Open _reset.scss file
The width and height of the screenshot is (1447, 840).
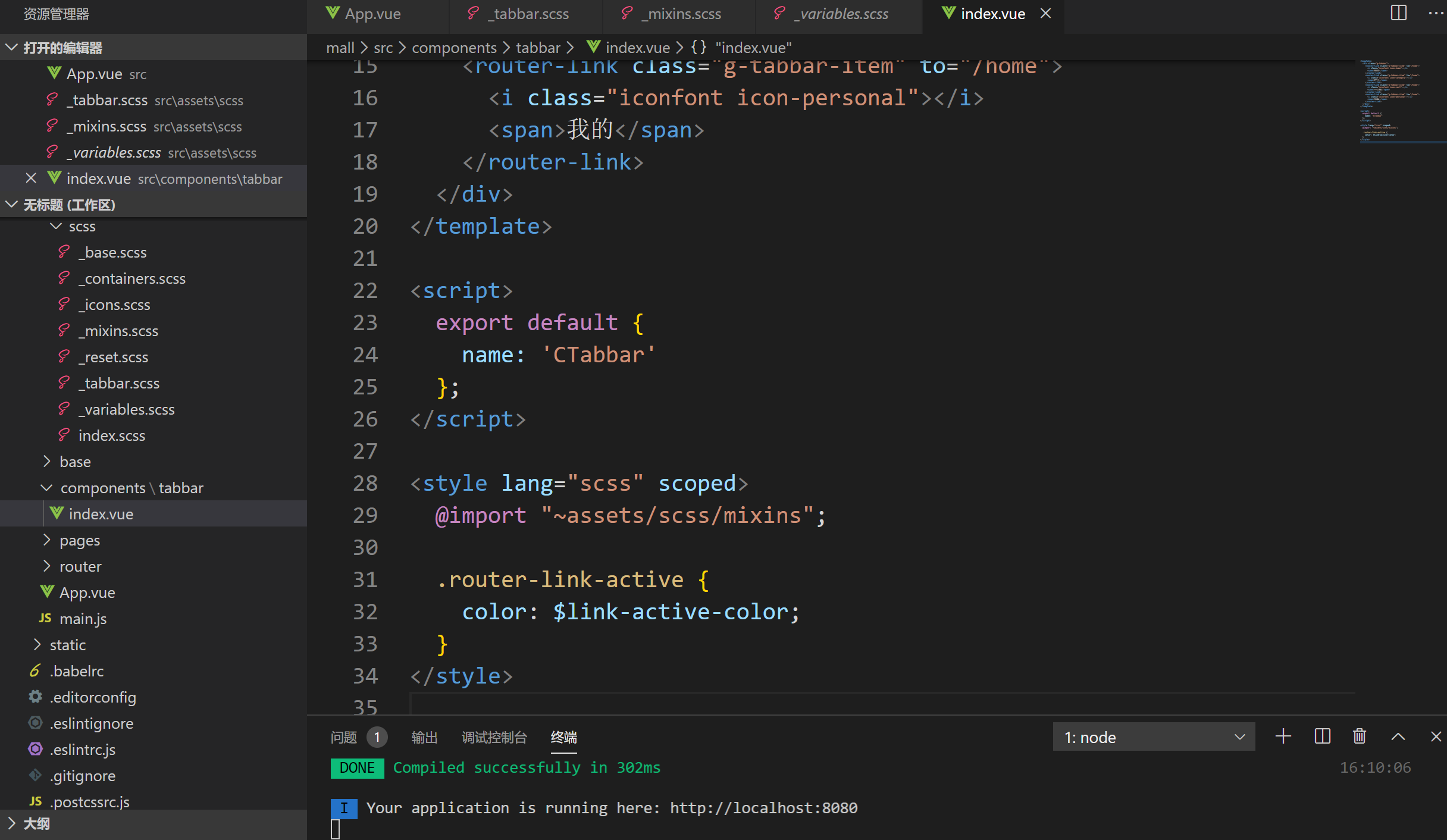click(x=154, y=357)
